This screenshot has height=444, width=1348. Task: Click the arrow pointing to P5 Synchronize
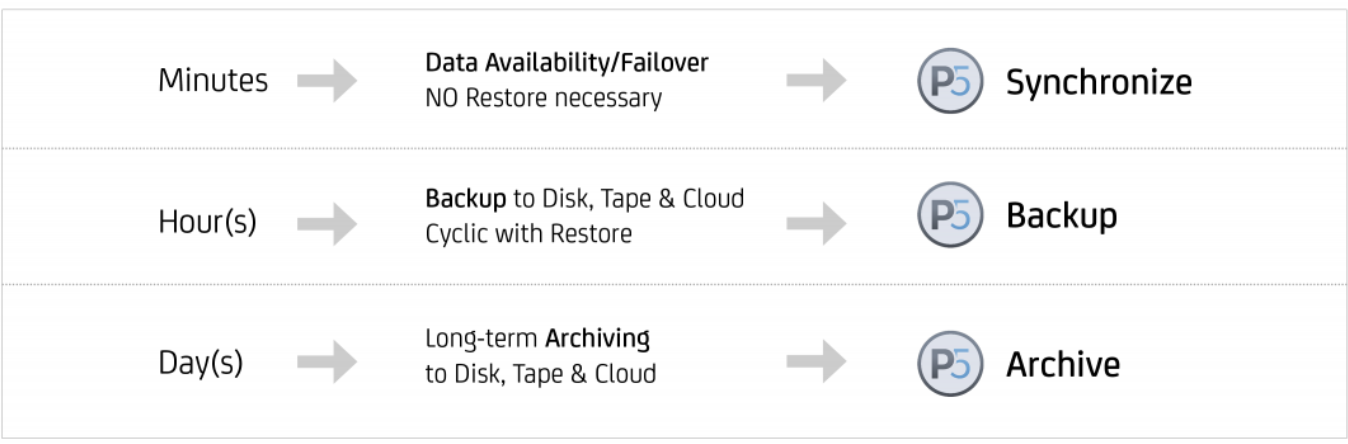(817, 82)
